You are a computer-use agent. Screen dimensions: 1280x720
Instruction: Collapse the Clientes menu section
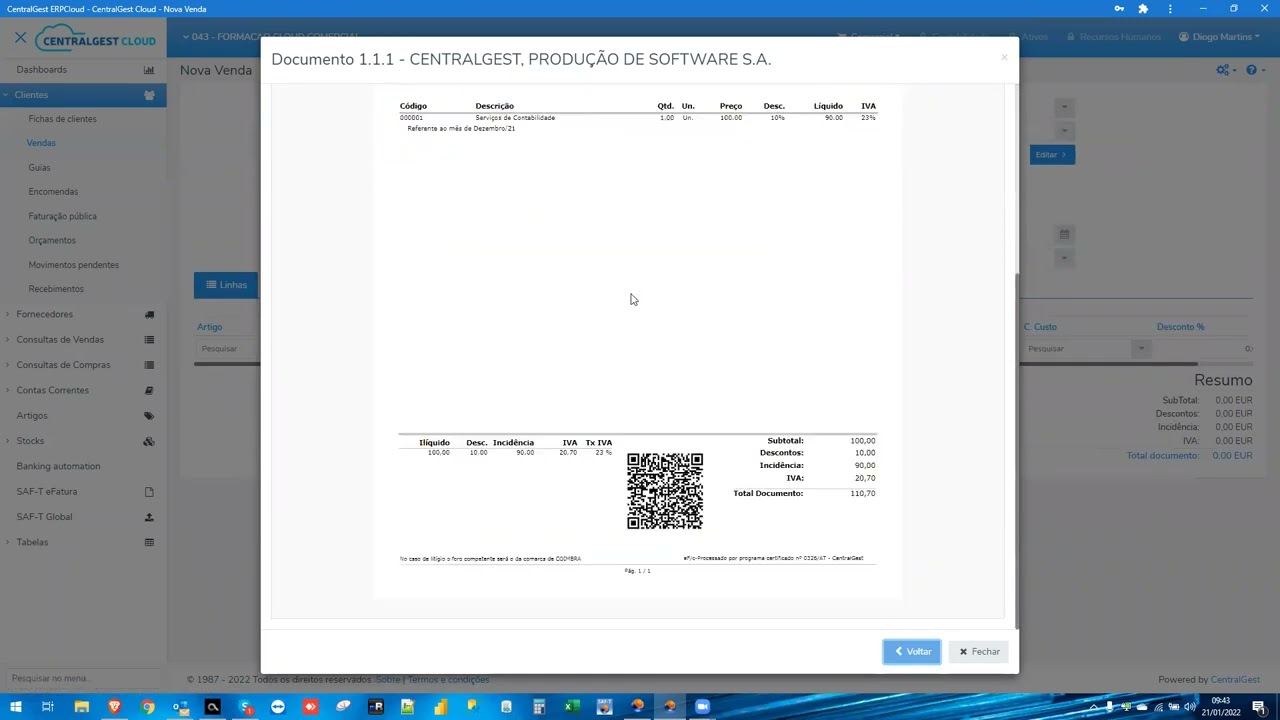click(7, 95)
